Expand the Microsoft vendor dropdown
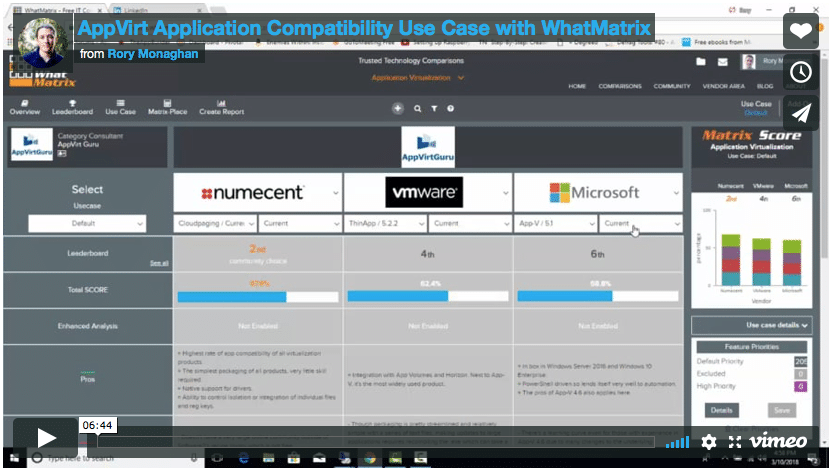Screen dimensions: 829x468 click(x=676, y=193)
